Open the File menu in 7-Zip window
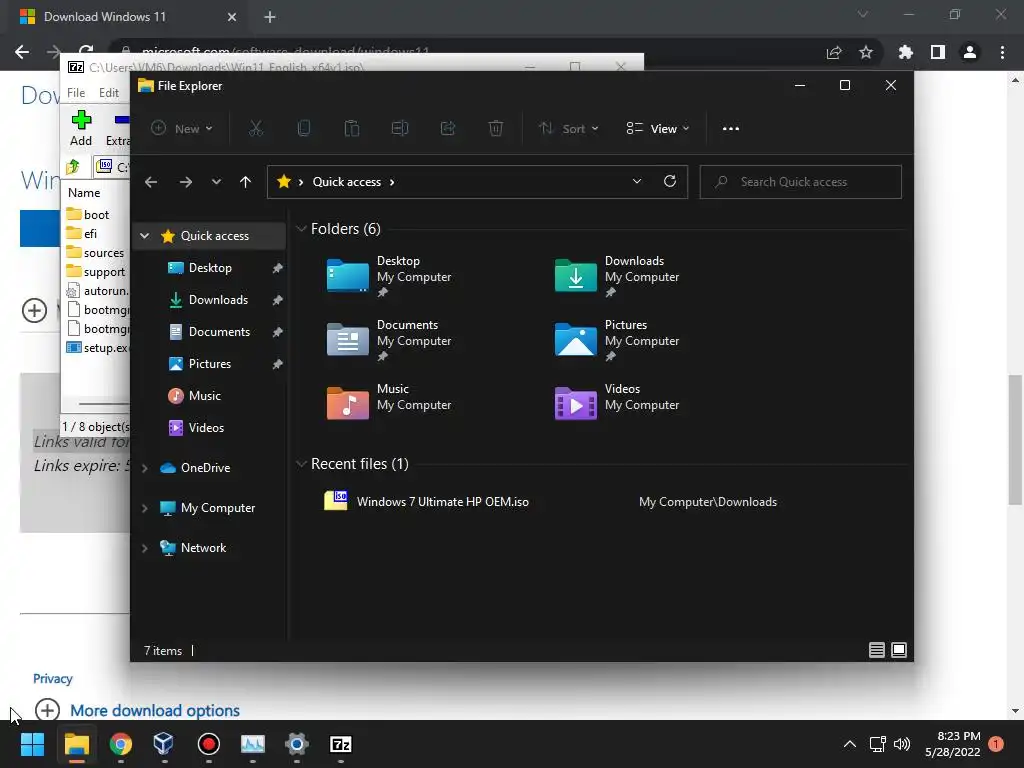Image resolution: width=1024 pixels, height=768 pixels. [x=76, y=93]
